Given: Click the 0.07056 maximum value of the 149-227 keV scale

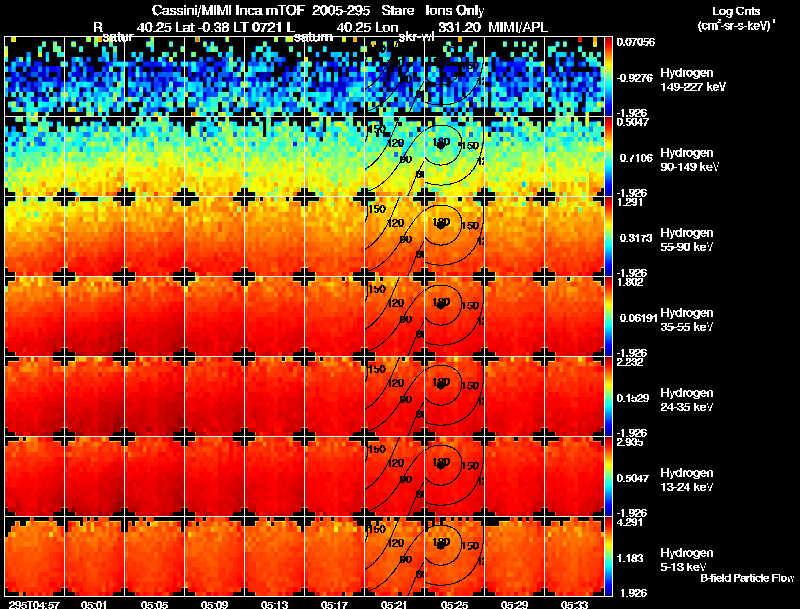Looking at the screenshot, I should click(635, 42).
